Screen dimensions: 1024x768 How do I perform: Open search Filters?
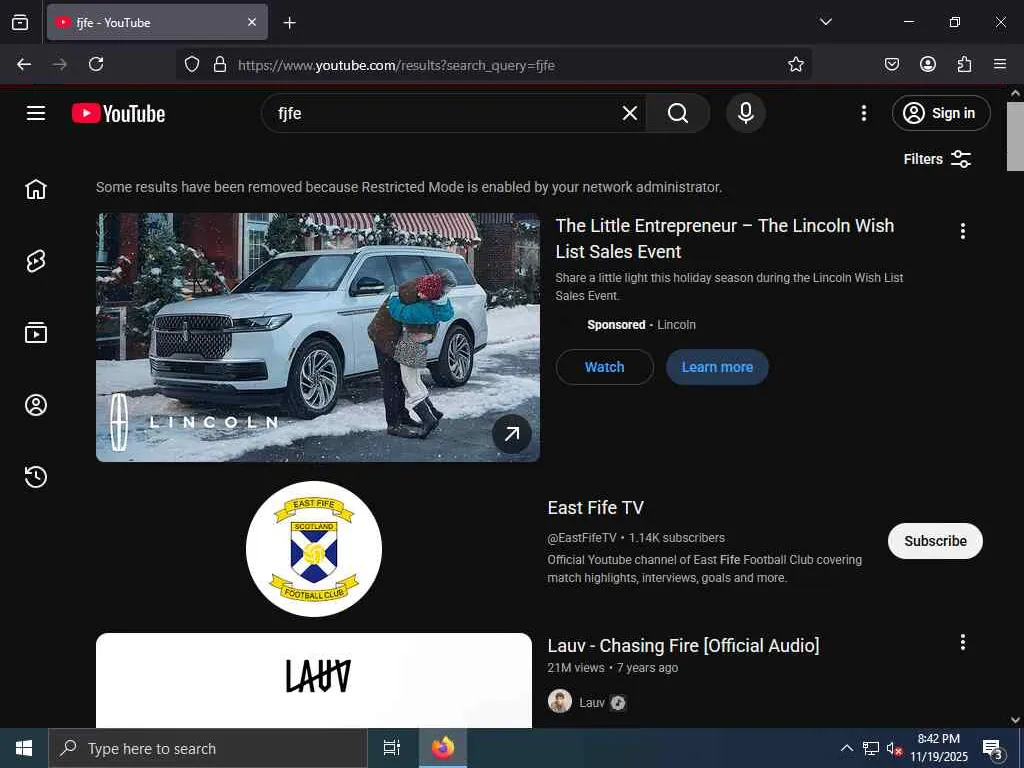point(937,159)
